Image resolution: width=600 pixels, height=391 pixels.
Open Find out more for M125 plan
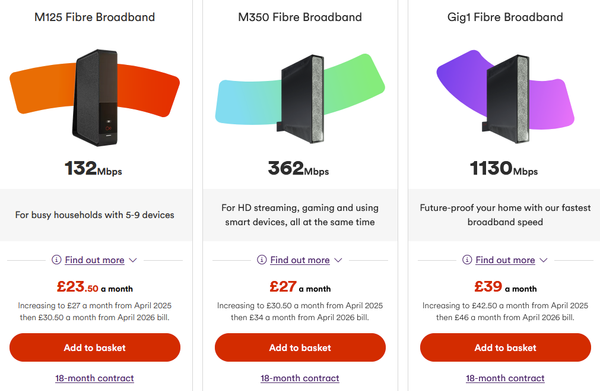[95, 260]
